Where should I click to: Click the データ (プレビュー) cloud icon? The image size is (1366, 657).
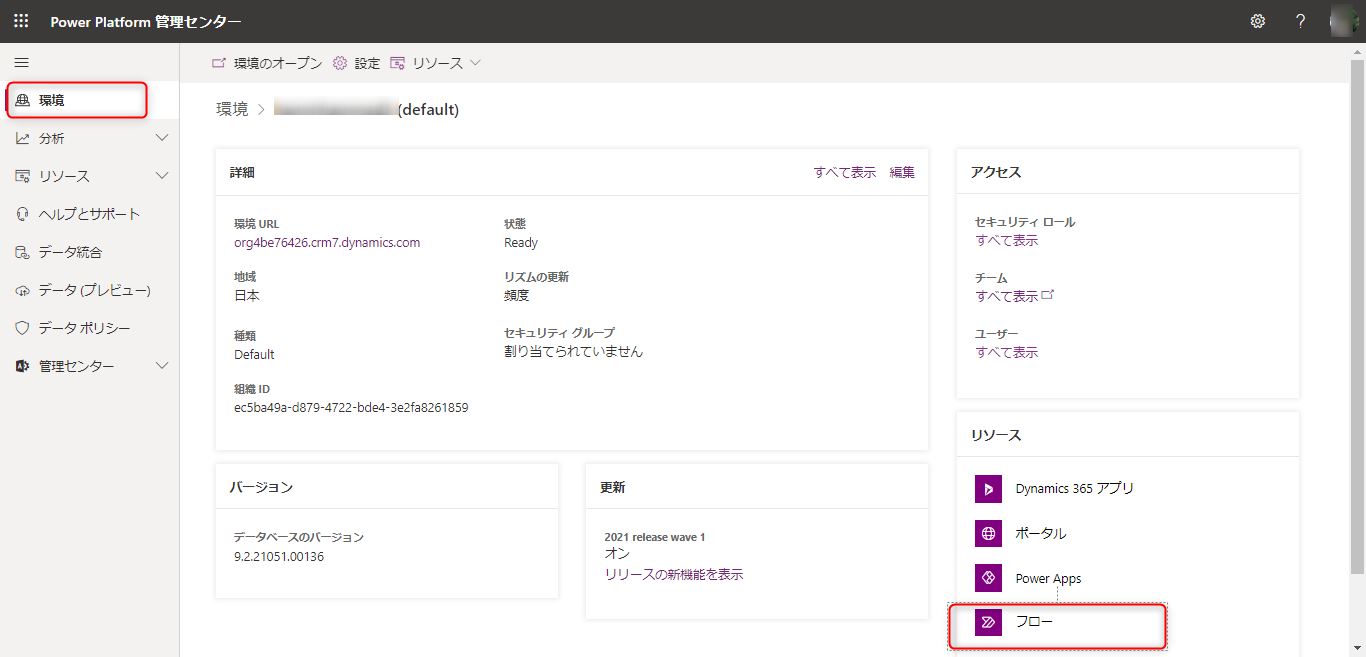tap(22, 290)
